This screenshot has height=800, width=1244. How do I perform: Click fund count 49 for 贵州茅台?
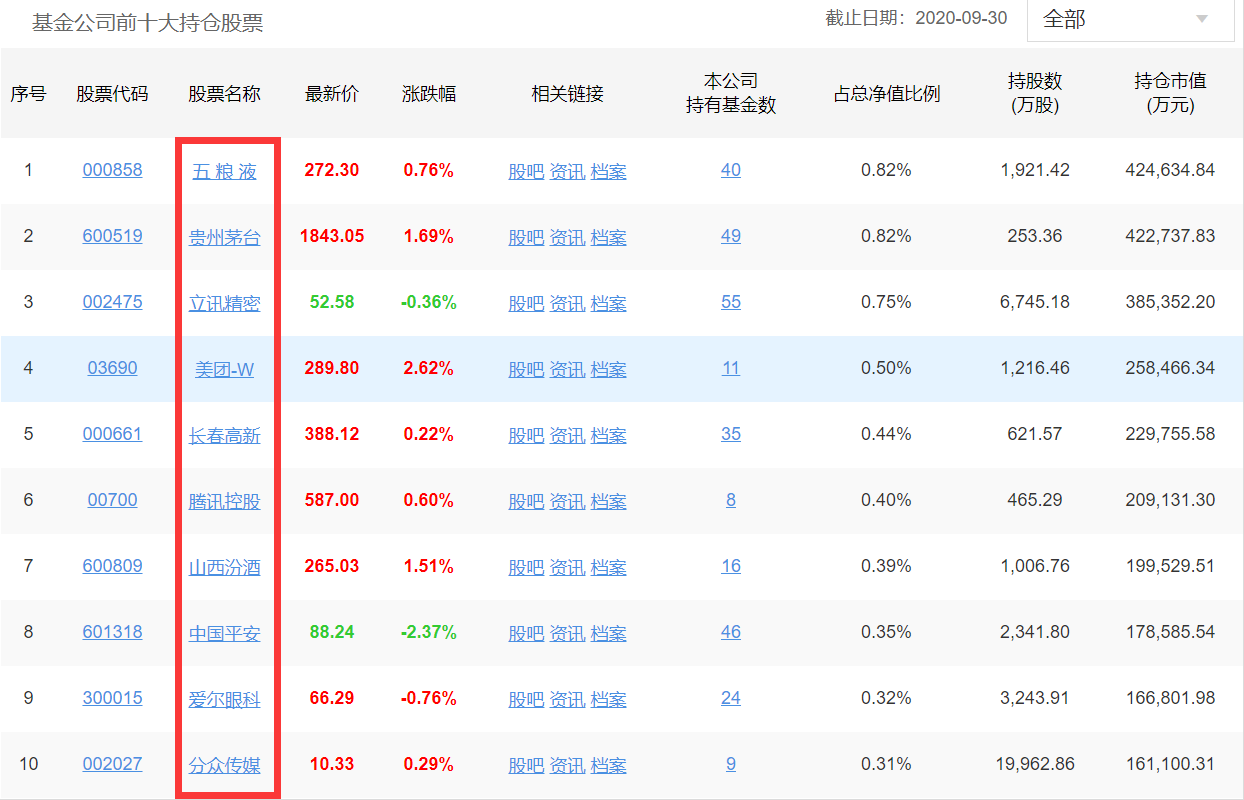[x=731, y=236]
